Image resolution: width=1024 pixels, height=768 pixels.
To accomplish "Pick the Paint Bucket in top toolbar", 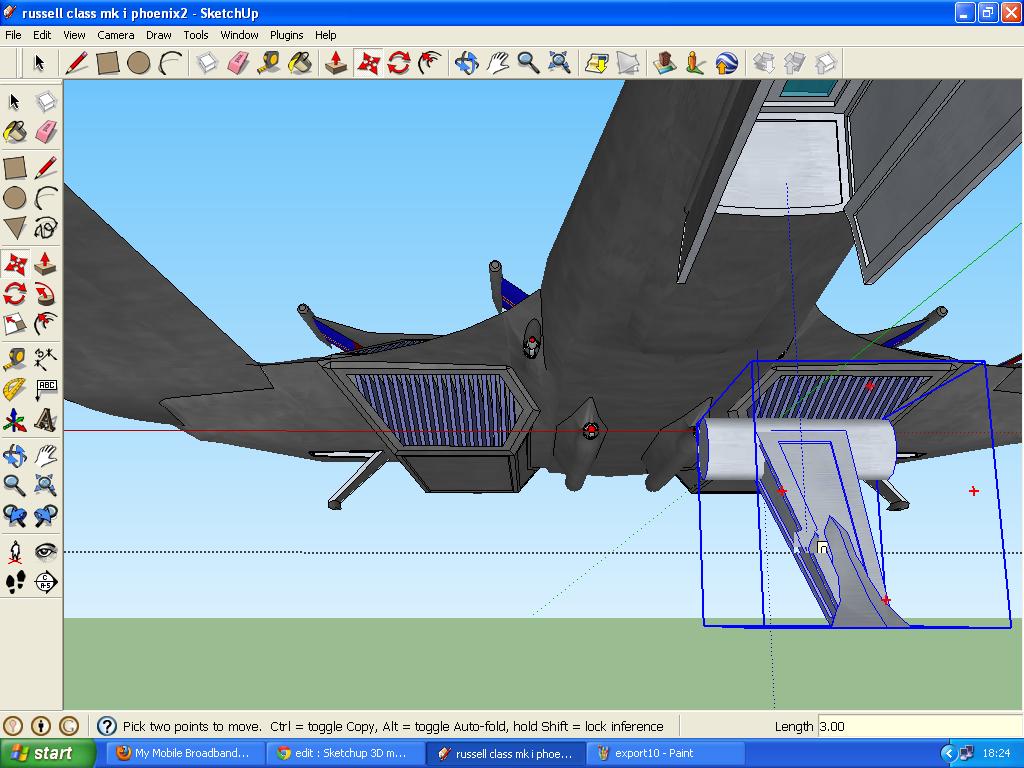I will pyautogui.click(x=300, y=63).
